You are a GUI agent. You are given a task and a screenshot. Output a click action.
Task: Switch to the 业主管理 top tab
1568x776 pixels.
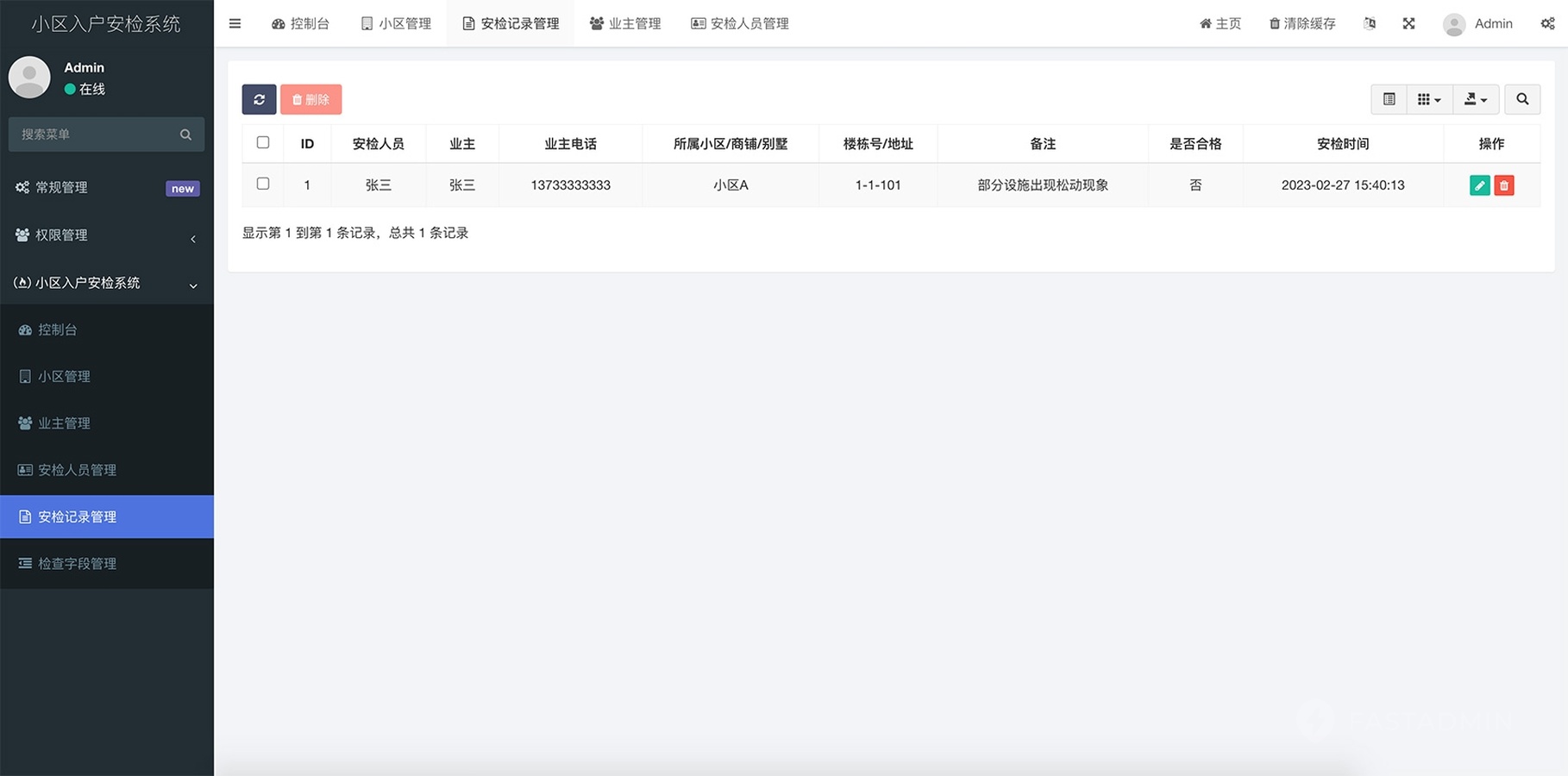[x=625, y=23]
